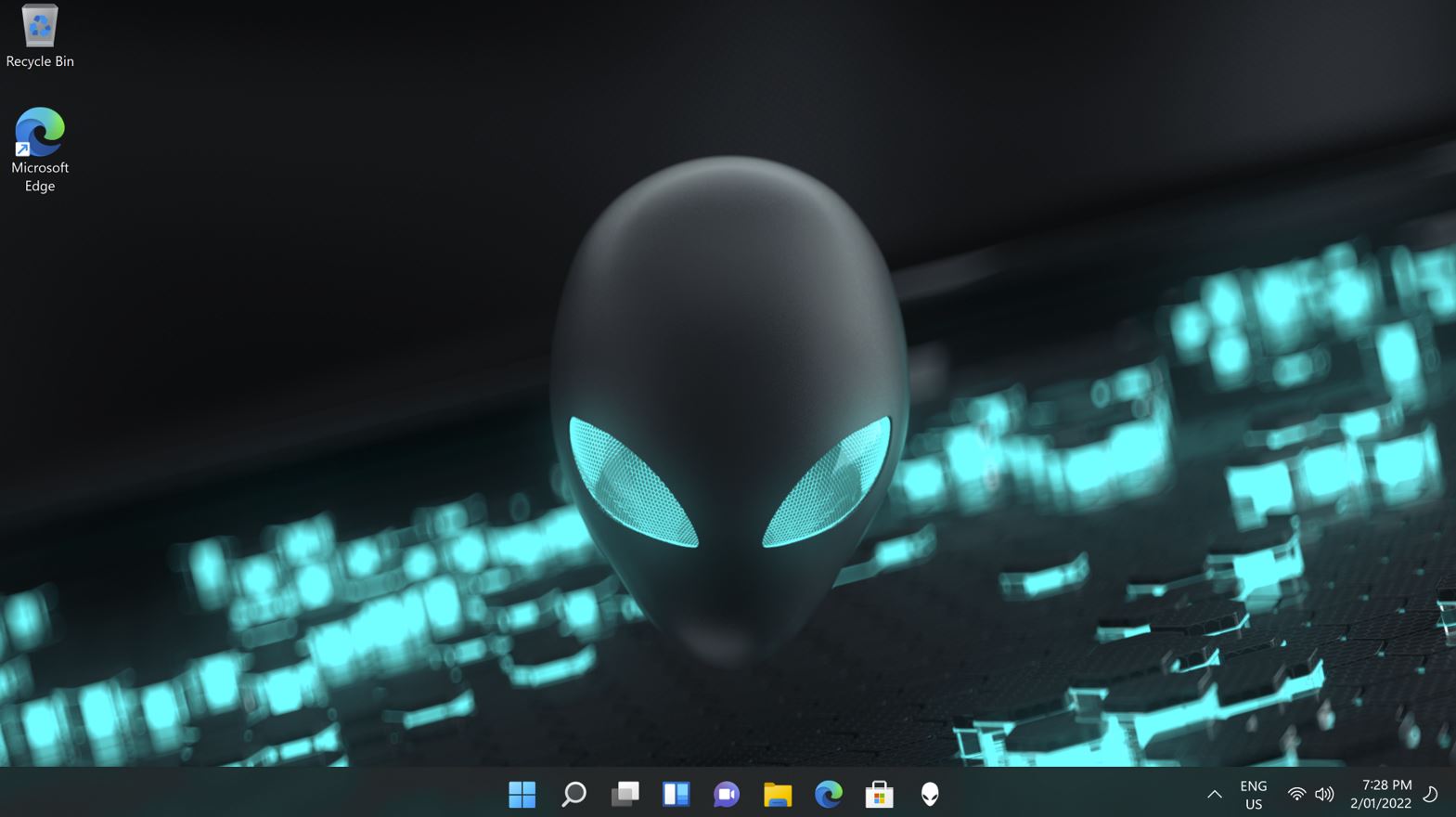This screenshot has height=817, width=1456.
Task: Click the Show desktop taskbar corner
Action: tap(1452, 795)
